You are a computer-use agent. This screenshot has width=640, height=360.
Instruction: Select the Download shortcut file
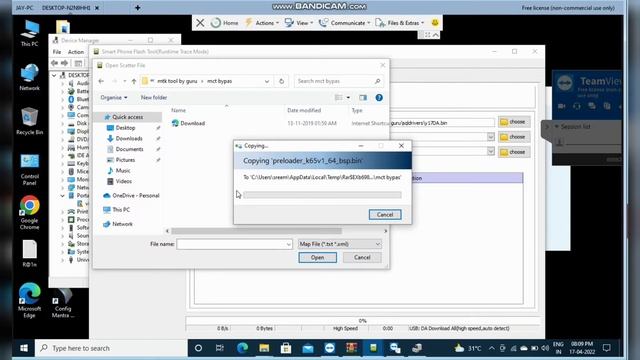coord(193,123)
